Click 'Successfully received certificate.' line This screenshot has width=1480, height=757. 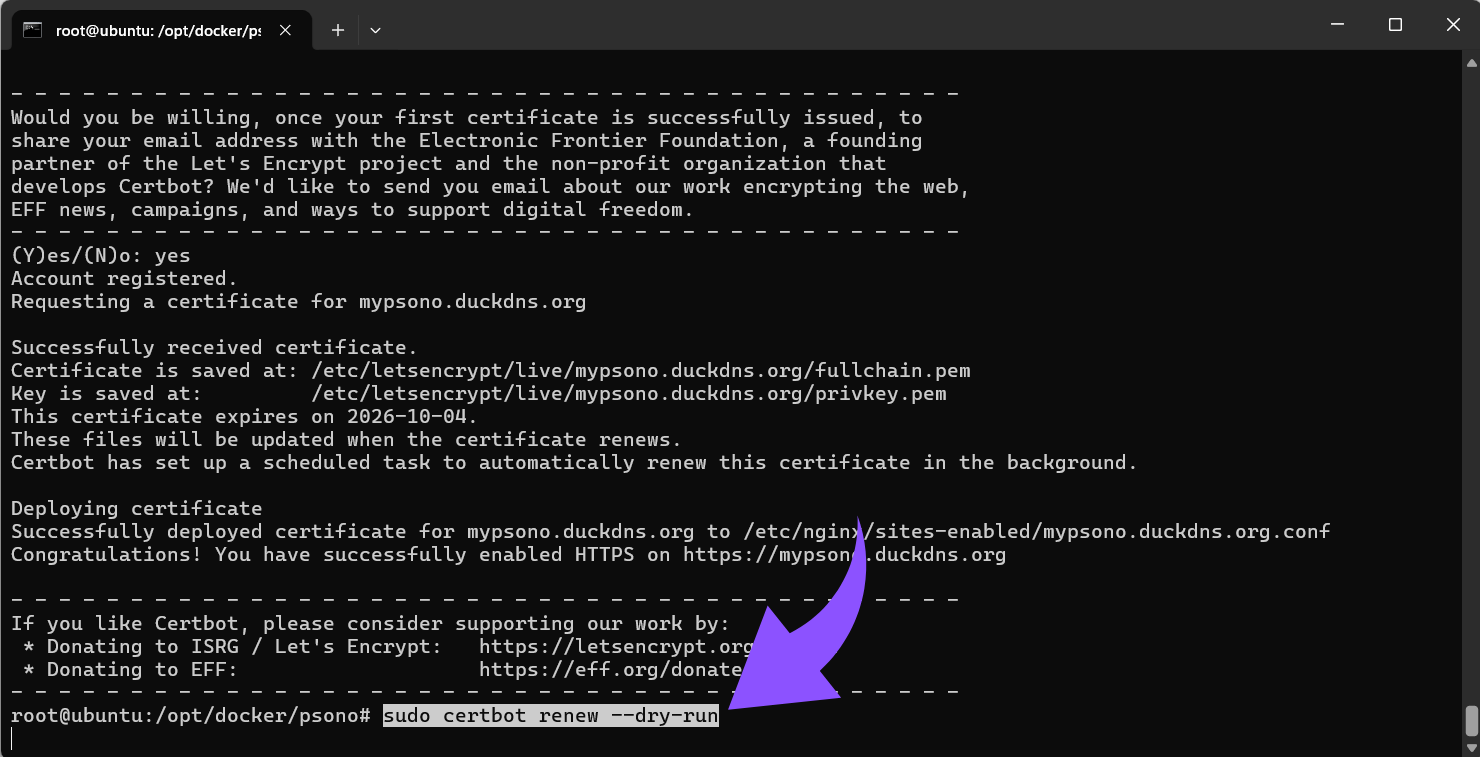pyautogui.click(x=215, y=348)
